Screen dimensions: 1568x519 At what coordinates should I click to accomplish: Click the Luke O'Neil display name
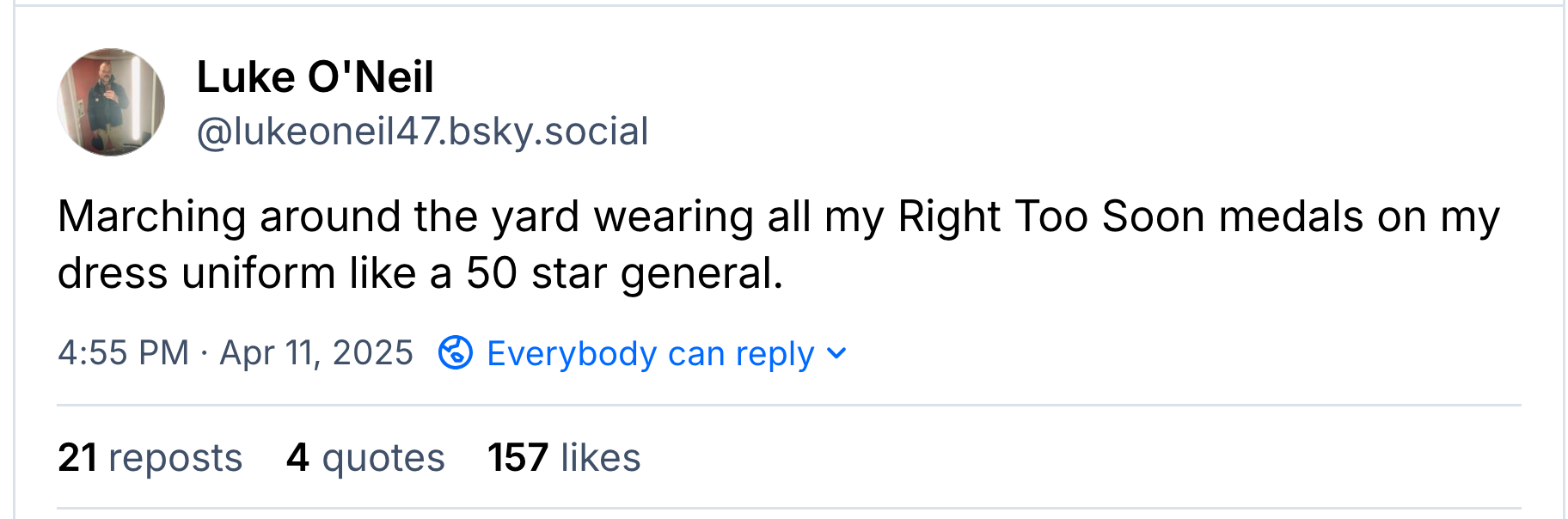click(x=315, y=77)
